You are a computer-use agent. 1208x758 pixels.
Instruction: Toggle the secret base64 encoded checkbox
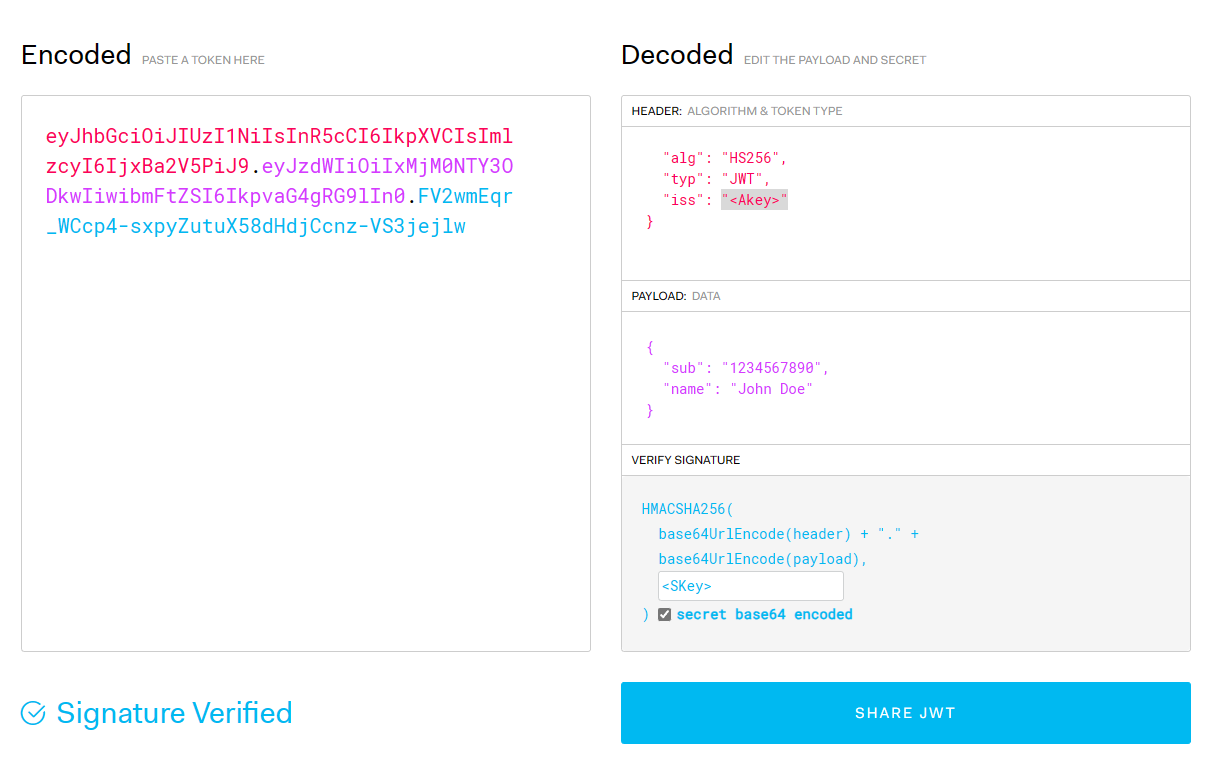coord(665,615)
